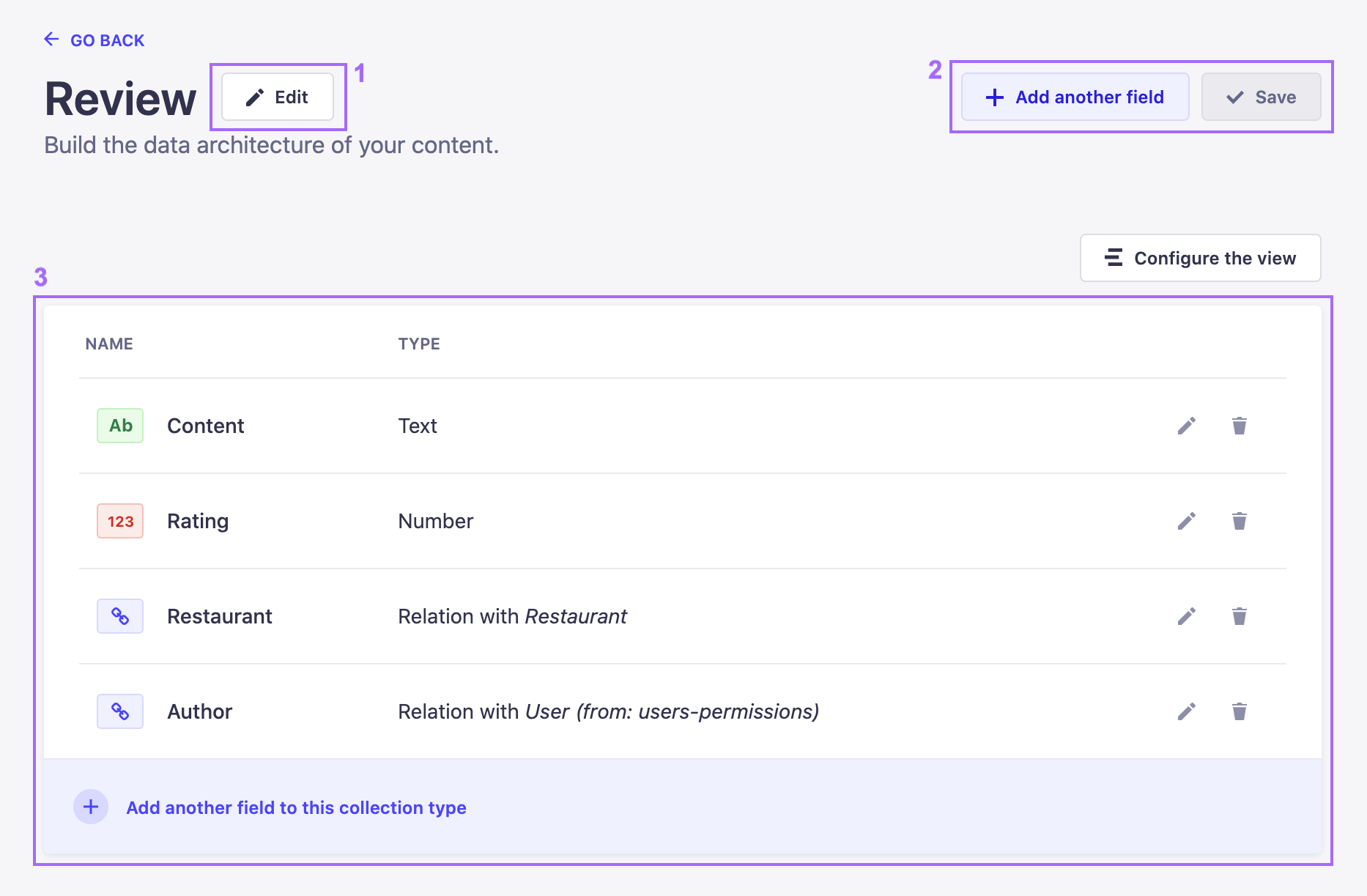Edit the Content field using its pencil icon
Image resolution: width=1367 pixels, height=896 pixels.
(x=1187, y=425)
